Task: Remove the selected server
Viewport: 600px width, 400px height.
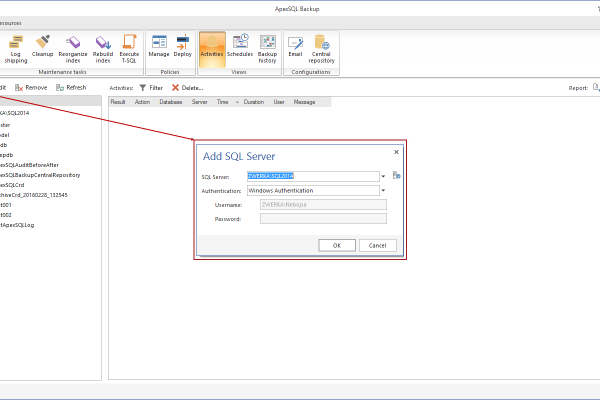Action: coord(31,88)
